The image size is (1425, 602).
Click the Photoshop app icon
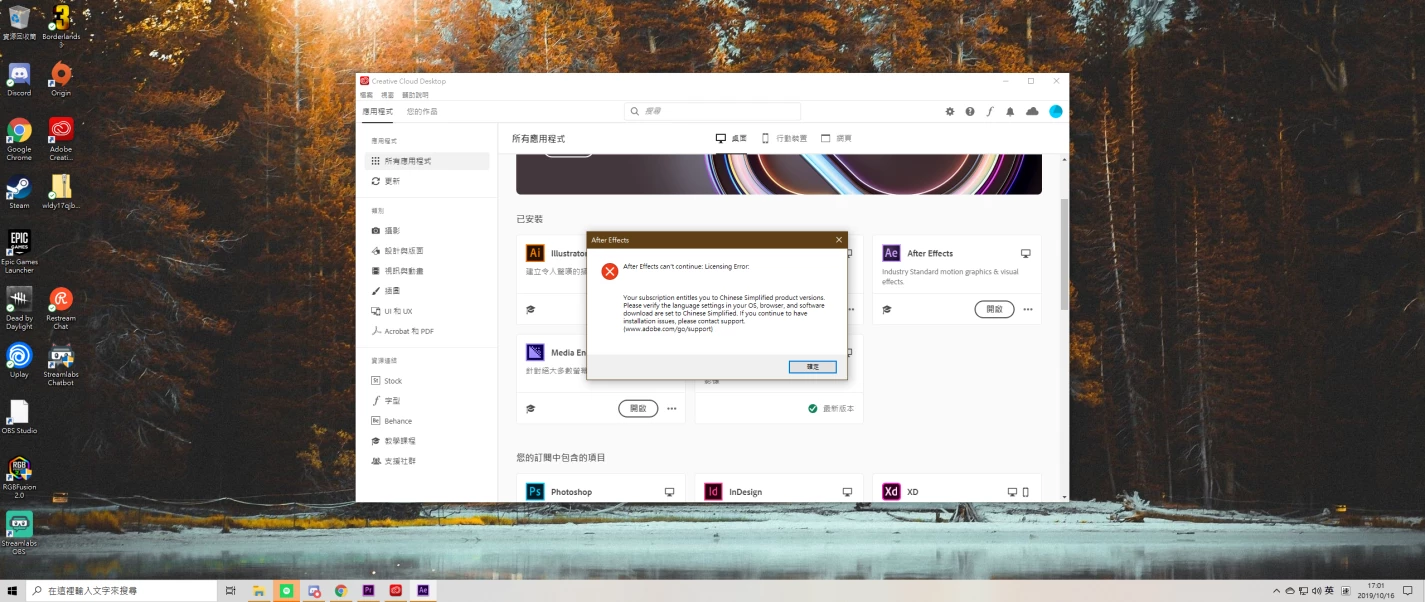click(x=535, y=491)
